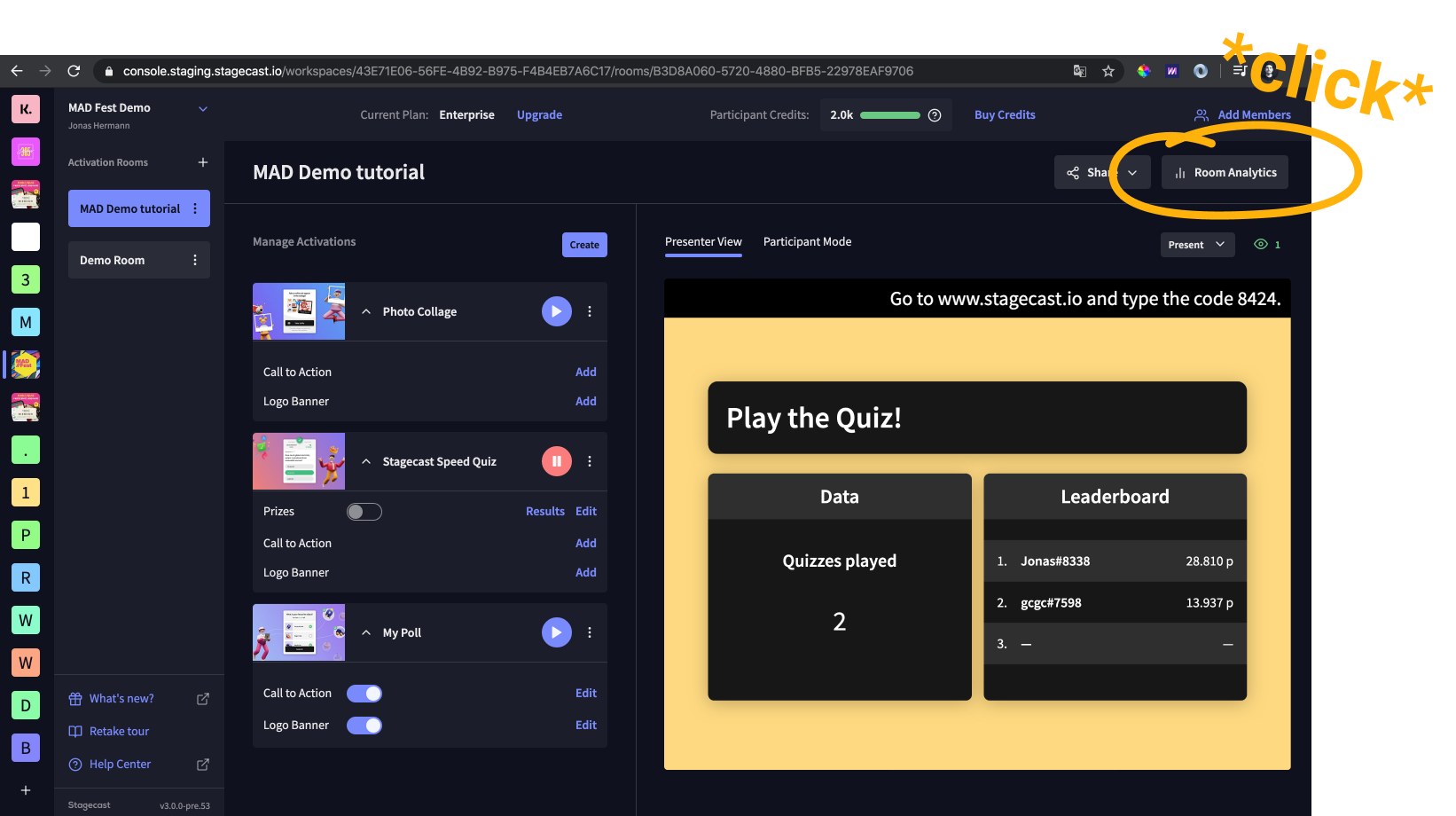Open the translate page icon in address bar
The width and height of the screenshot is (1456, 816).
[x=1080, y=71]
